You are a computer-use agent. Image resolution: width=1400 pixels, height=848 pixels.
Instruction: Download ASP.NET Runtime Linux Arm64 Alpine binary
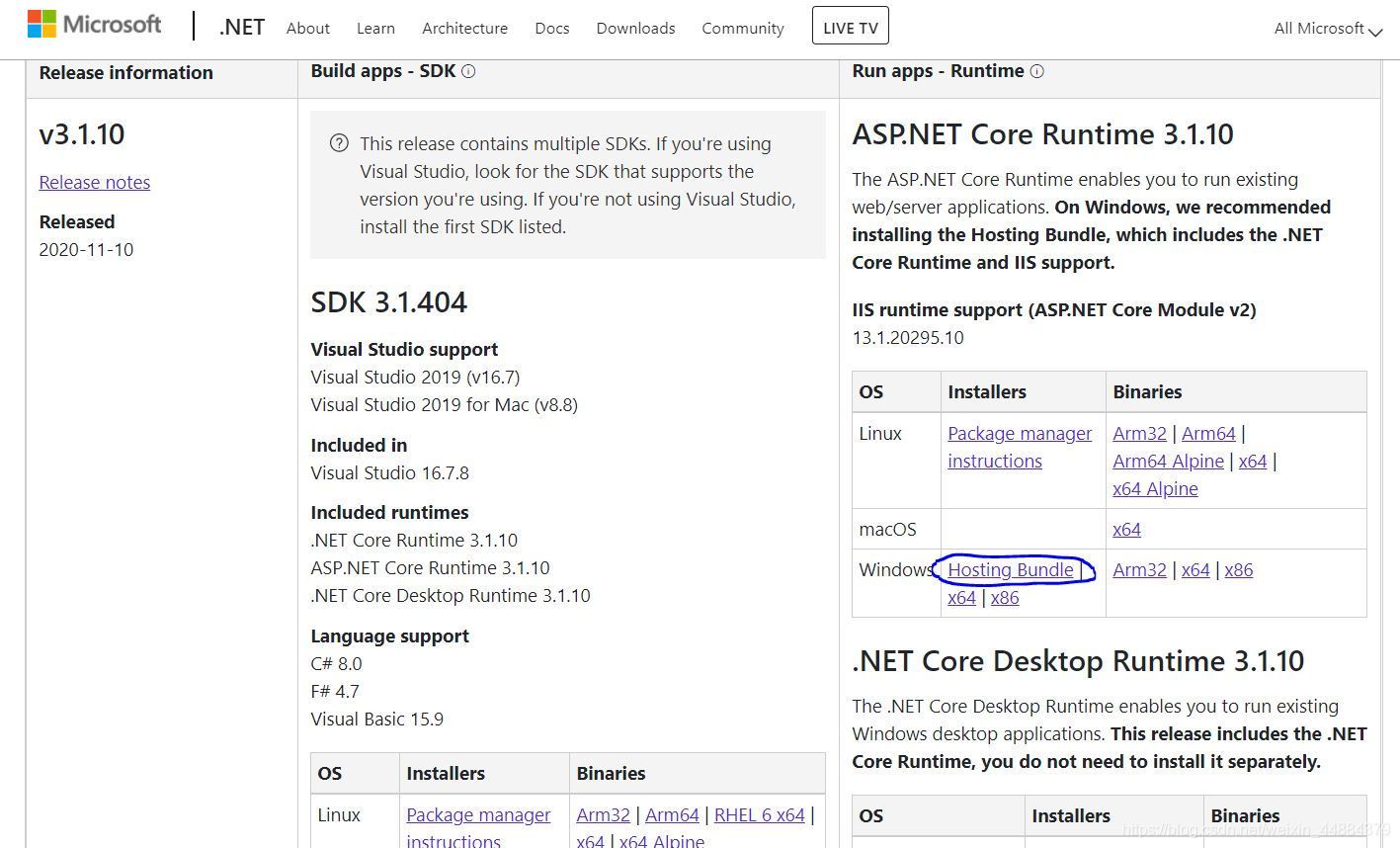[x=1168, y=461]
